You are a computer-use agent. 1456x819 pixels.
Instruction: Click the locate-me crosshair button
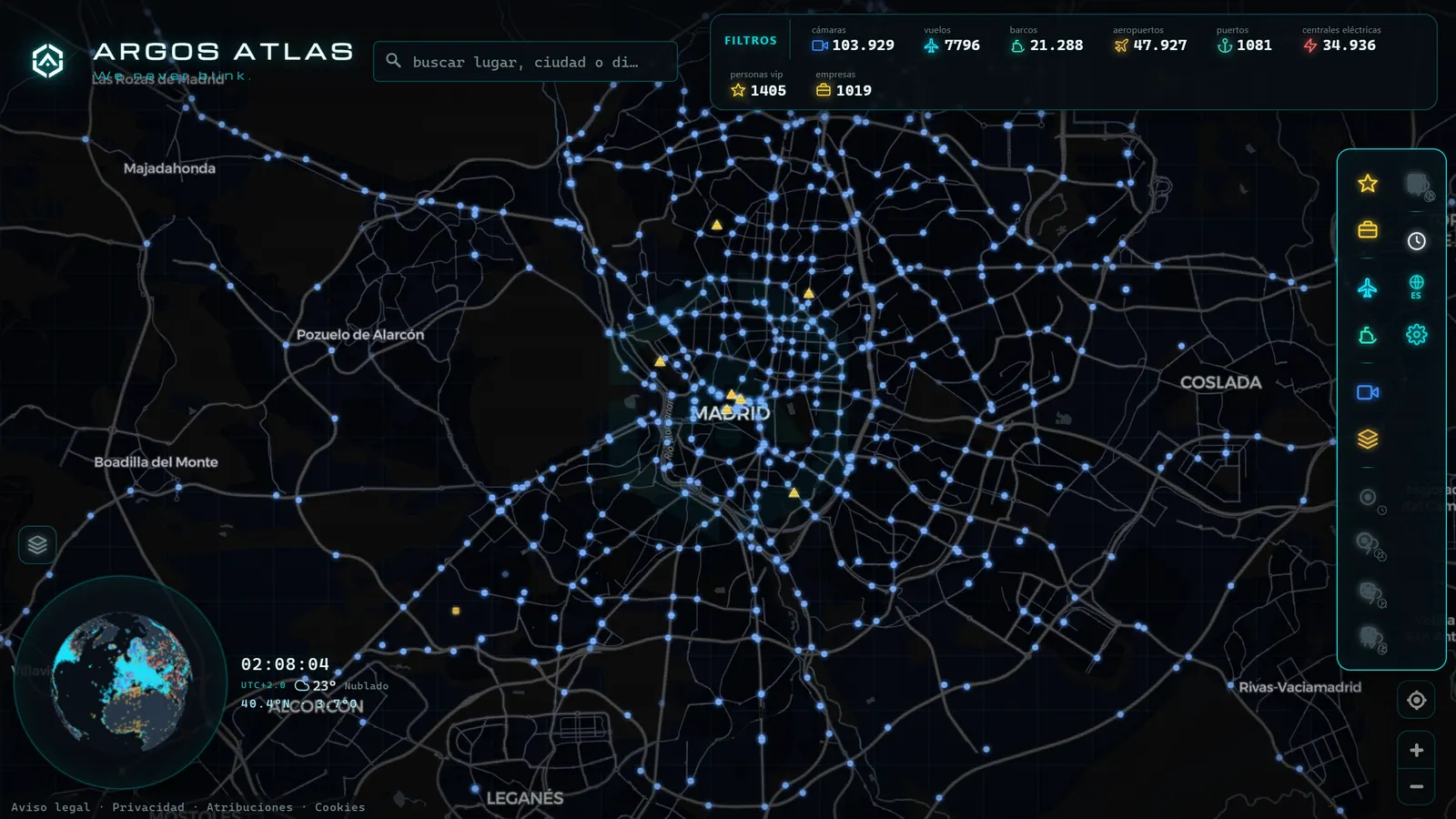[x=1417, y=700]
